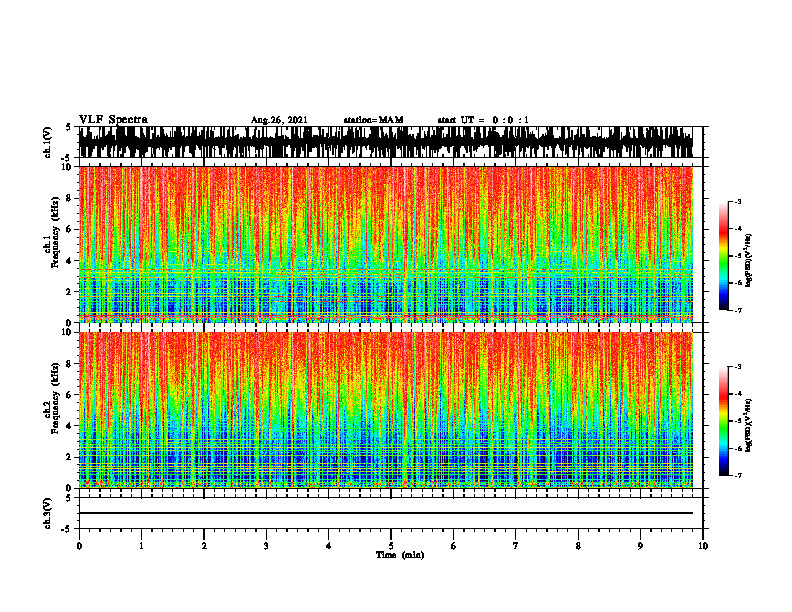Click the -3 label on ch.2 colorbar
Image resolution: width=792 pixels, height=612 pixels.
click(738, 367)
